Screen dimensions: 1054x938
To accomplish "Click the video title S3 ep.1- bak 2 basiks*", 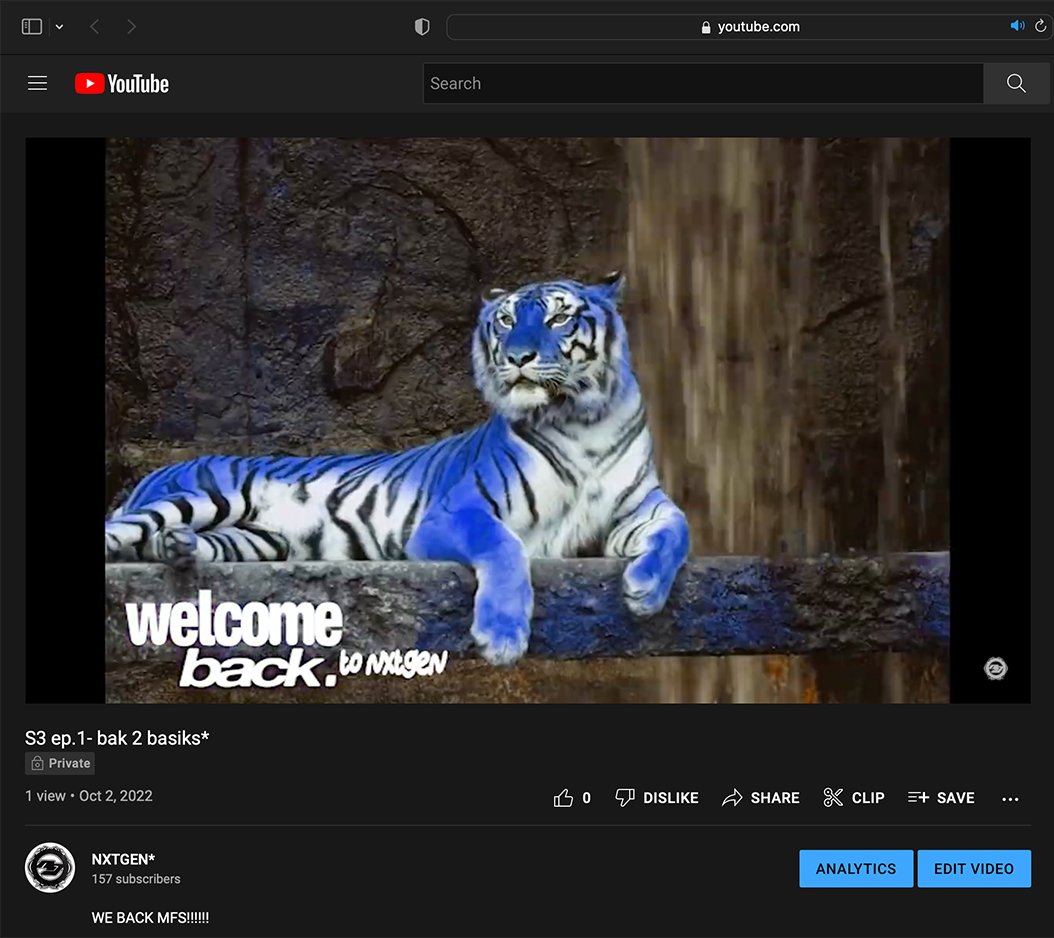I will [117, 738].
